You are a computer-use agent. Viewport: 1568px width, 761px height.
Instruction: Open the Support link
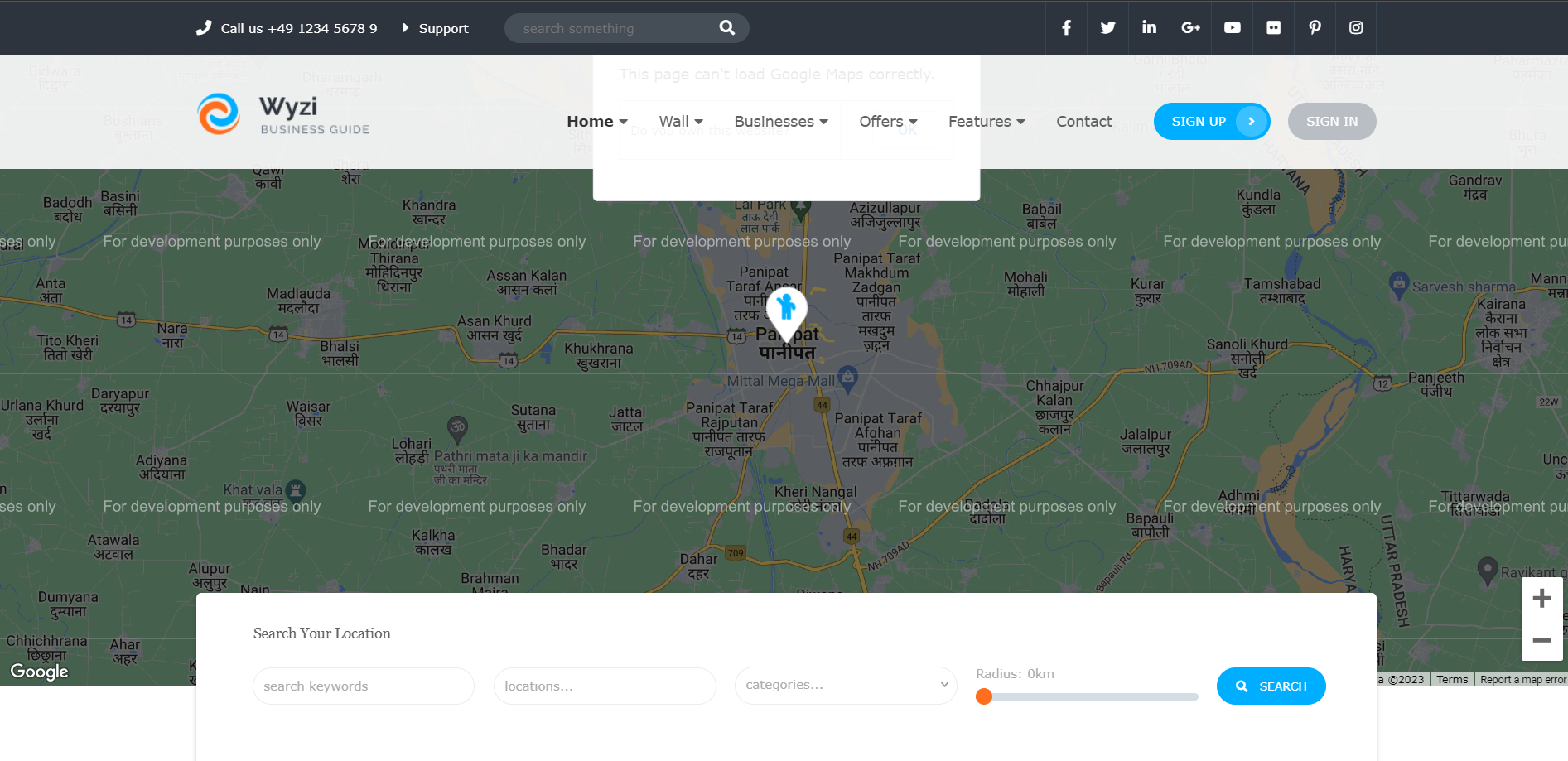[443, 28]
